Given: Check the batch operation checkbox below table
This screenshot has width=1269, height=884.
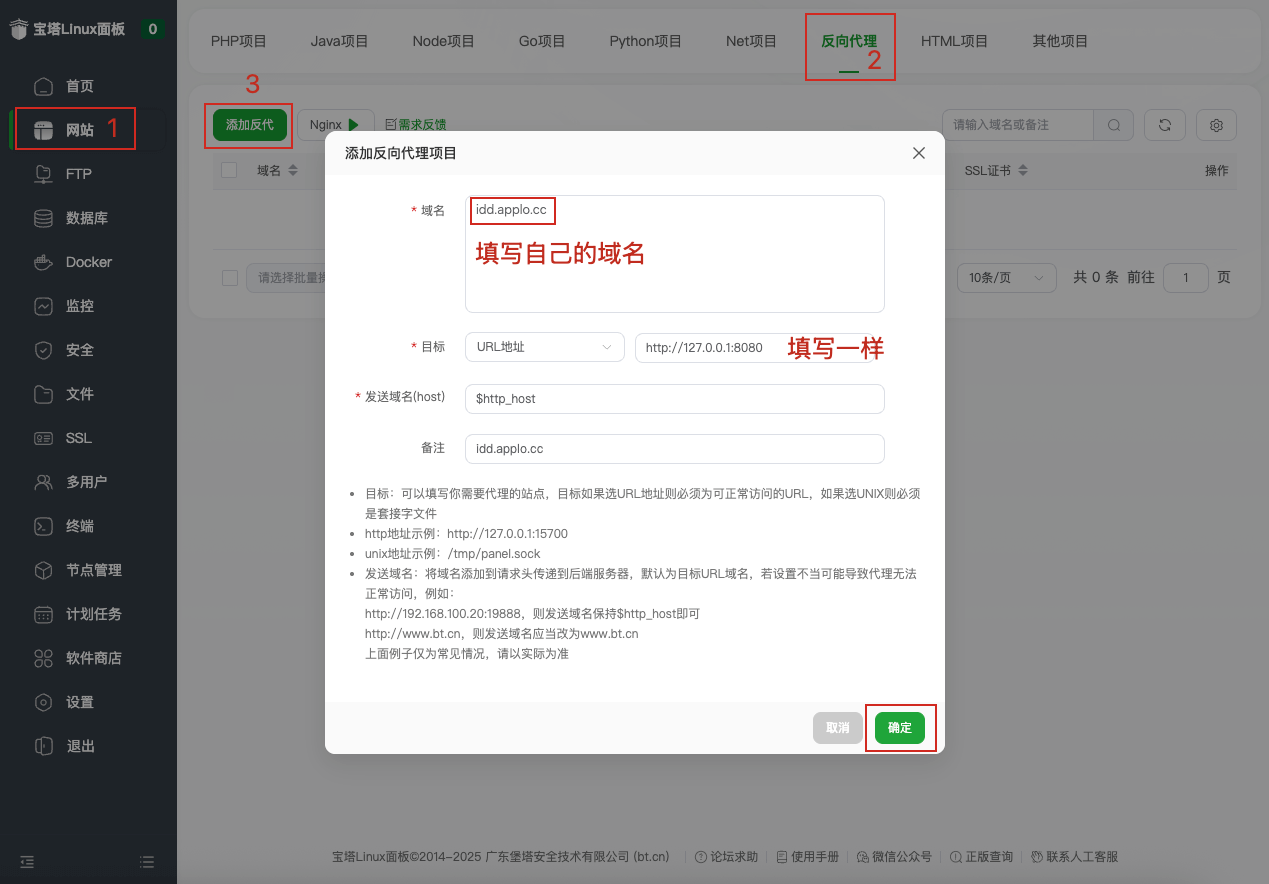Looking at the screenshot, I should coord(229,278).
